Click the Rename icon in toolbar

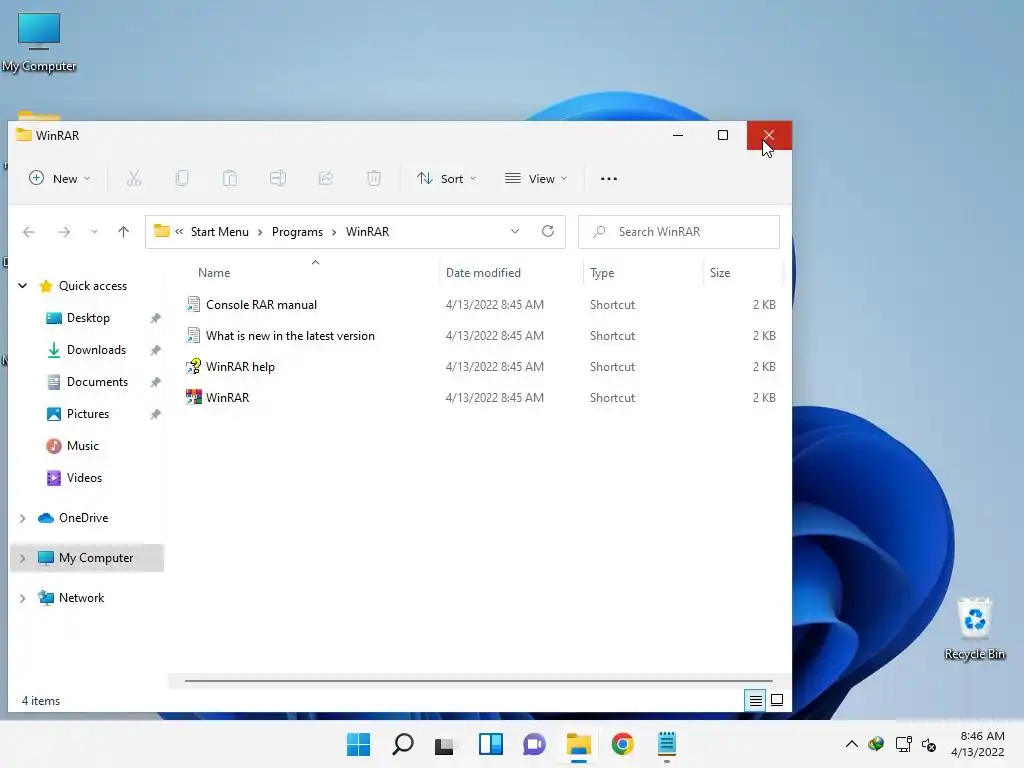(278, 178)
